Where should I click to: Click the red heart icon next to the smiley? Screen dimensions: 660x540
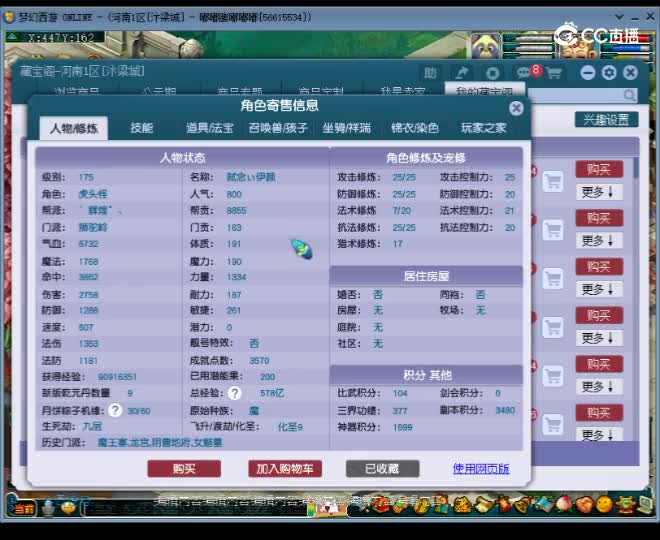[583, 503]
